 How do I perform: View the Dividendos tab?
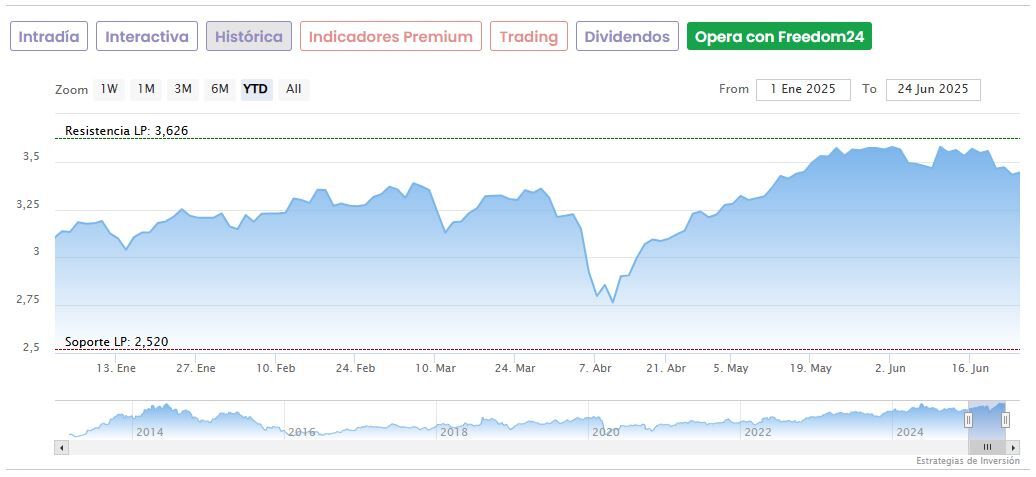pyautogui.click(x=627, y=37)
